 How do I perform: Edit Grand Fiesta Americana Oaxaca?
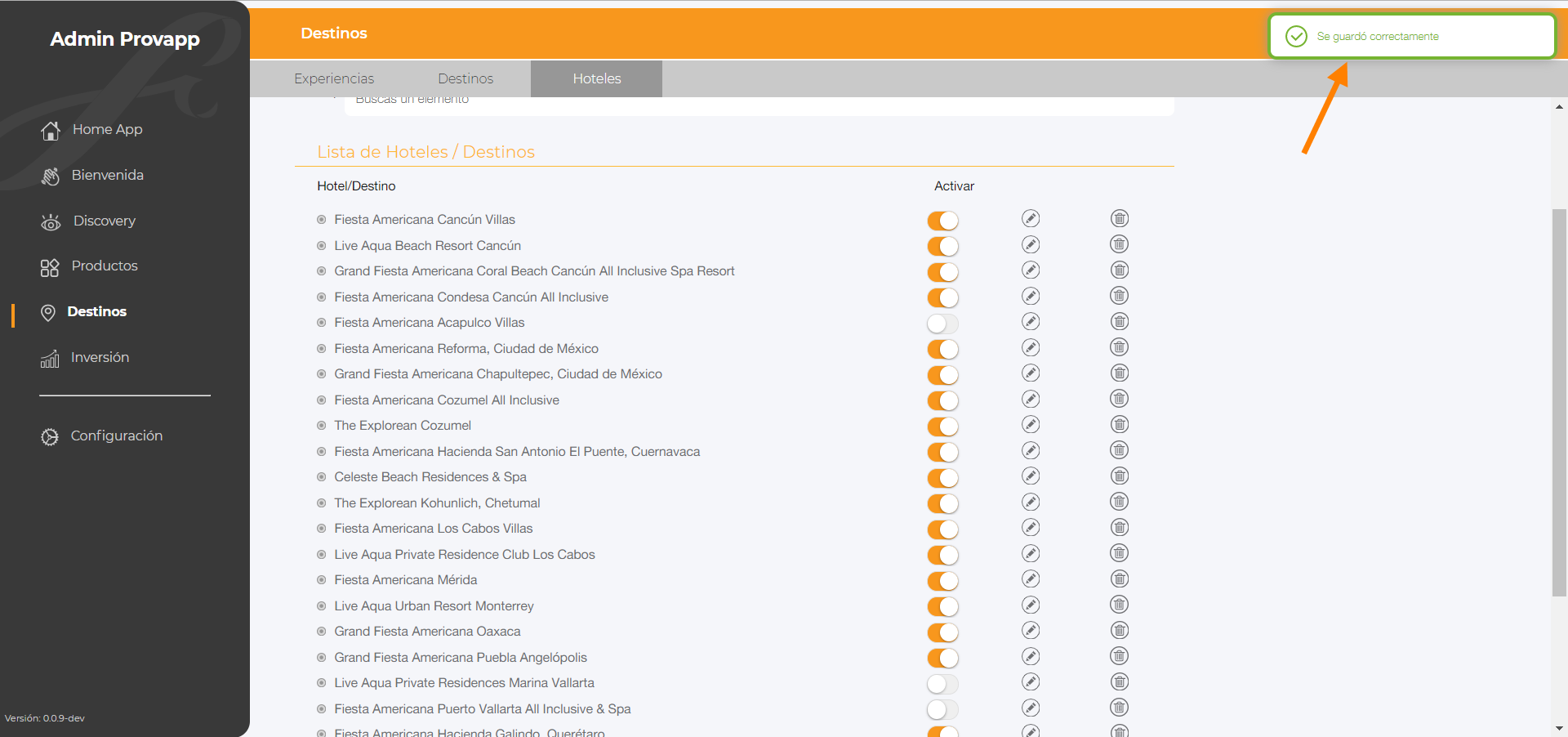1031,630
